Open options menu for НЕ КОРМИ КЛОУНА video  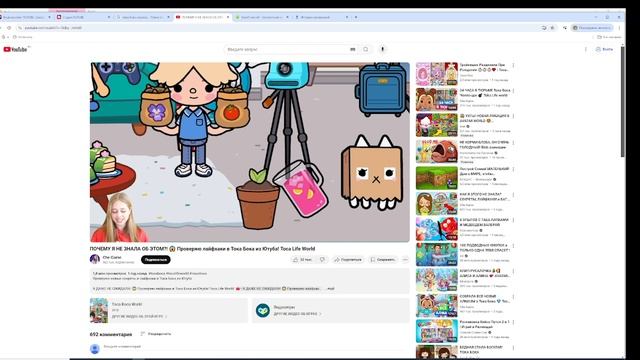pyautogui.click(x=513, y=143)
